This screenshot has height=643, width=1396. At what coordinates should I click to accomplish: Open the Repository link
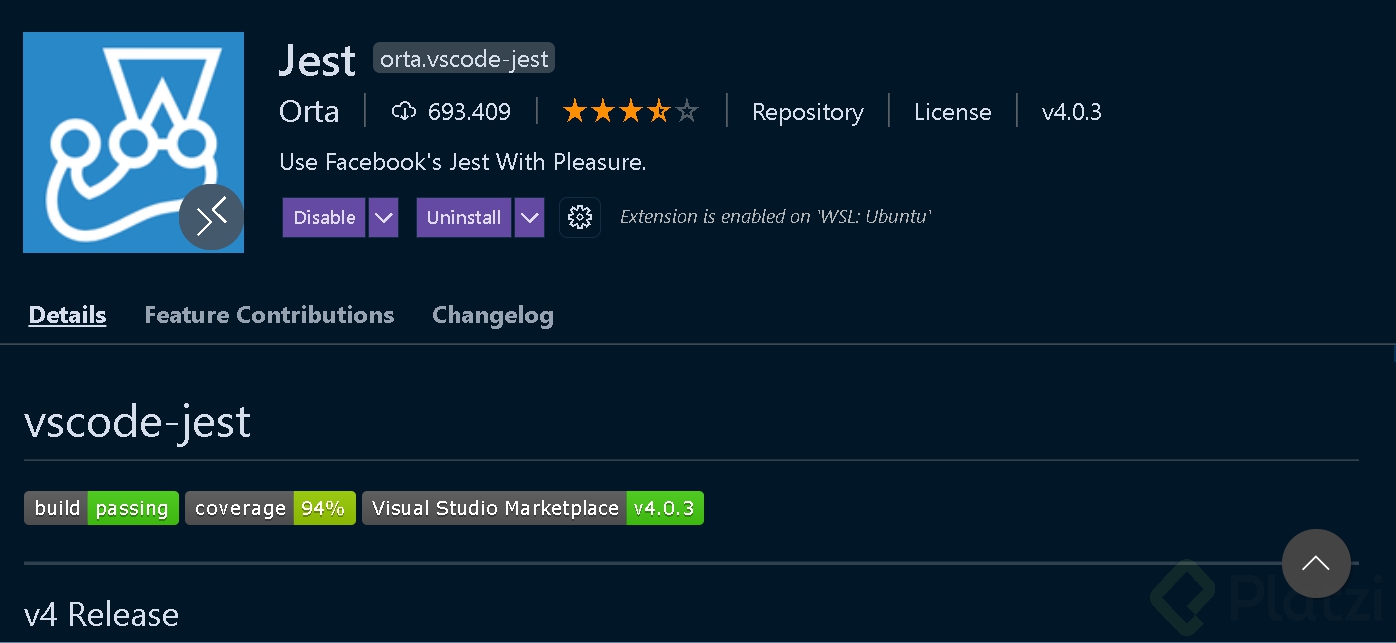(x=807, y=112)
